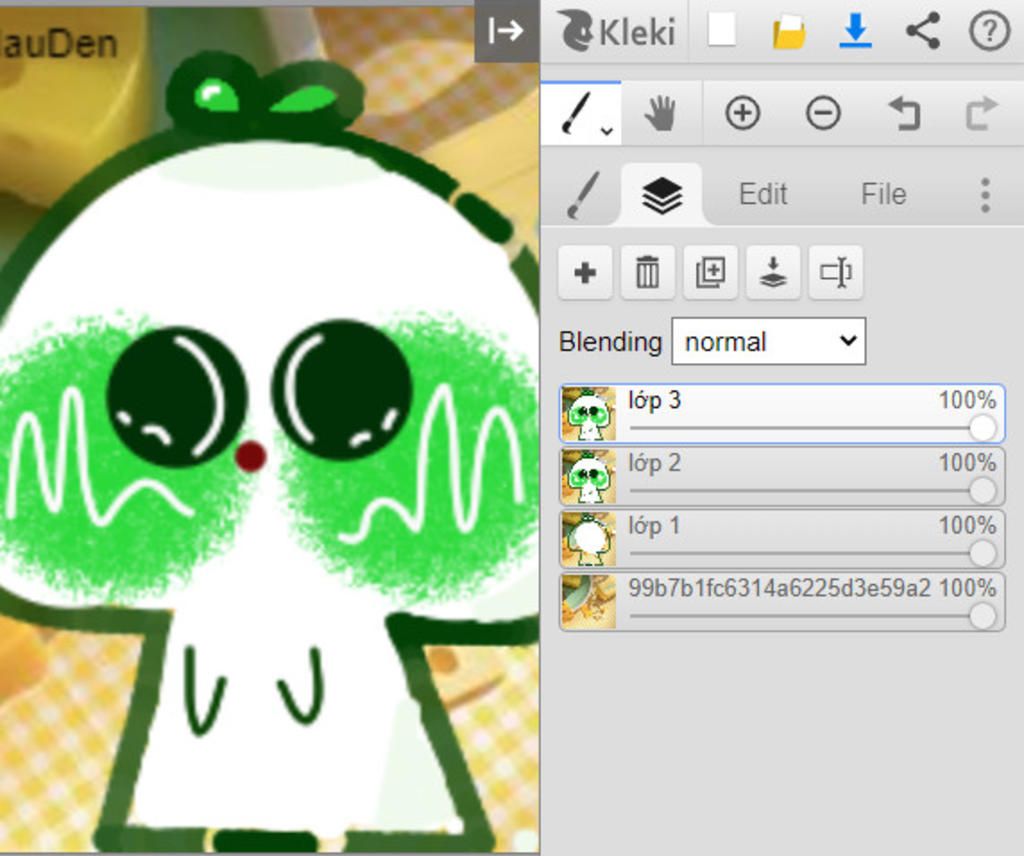The height and width of the screenshot is (856, 1024).
Task: Click the background image layer thumbnail
Action: pos(588,602)
